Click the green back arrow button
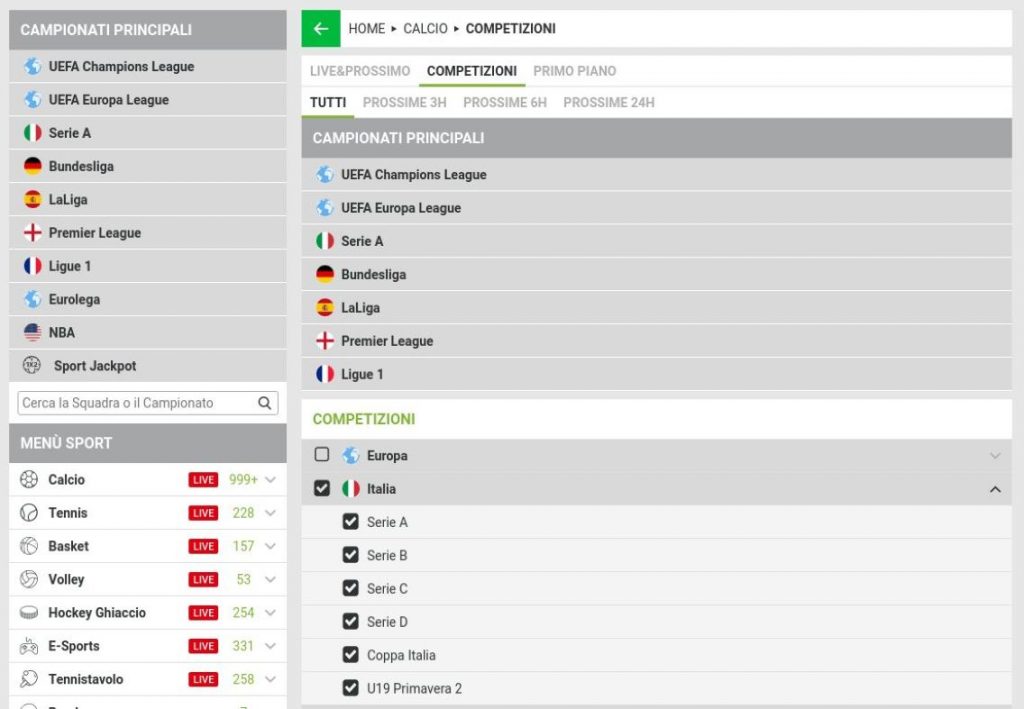This screenshot has height=709, width=1024. click(321, 29)
